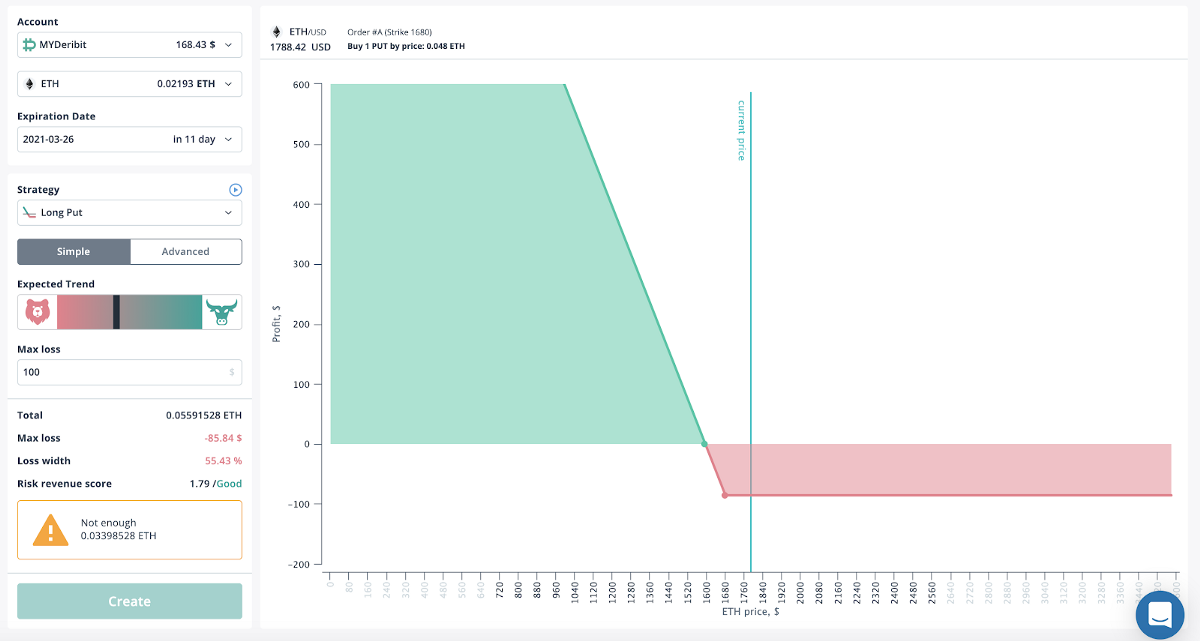Image resolution: width=1200 pixels, height=641 pixels.
Task: Switch to the Simple tab
Action: click(74, 252)
